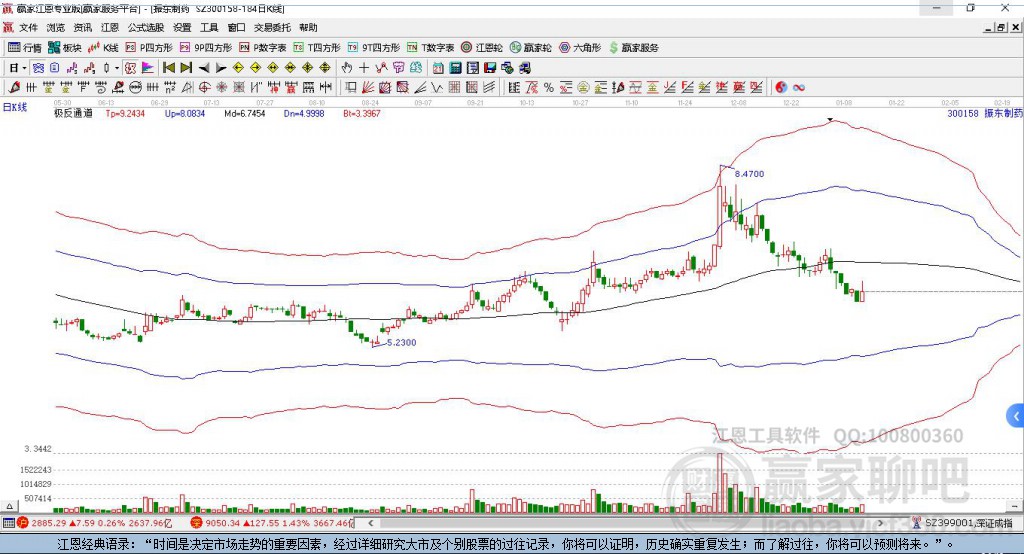Image resolution: width=1024 pixels, height=554 pixels.
Task: Click the up triangle button at volume panel corner
Action: coord(9,506)
